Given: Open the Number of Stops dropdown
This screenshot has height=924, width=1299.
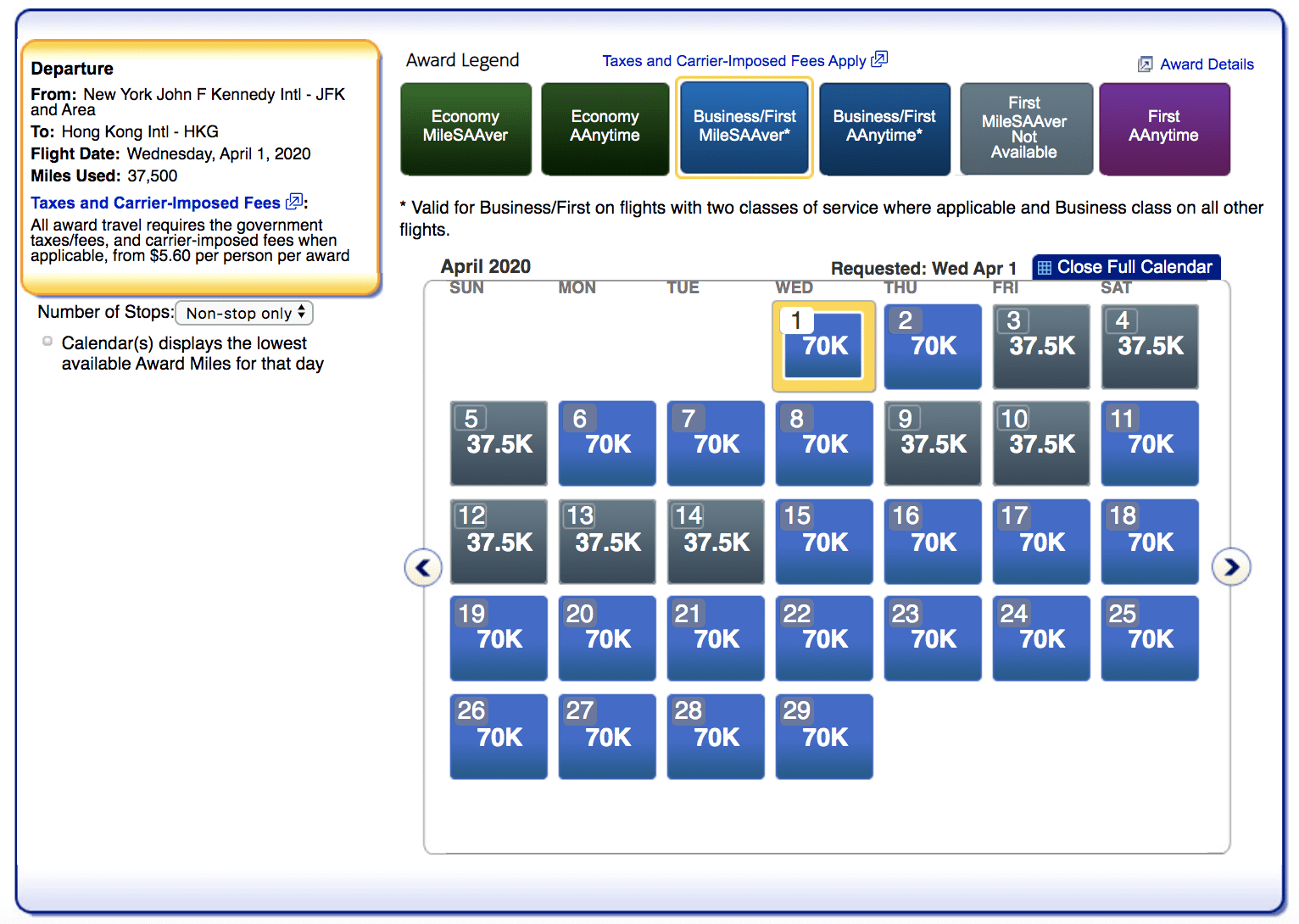Looking at the screenshot, I should [x=244, y=313].
